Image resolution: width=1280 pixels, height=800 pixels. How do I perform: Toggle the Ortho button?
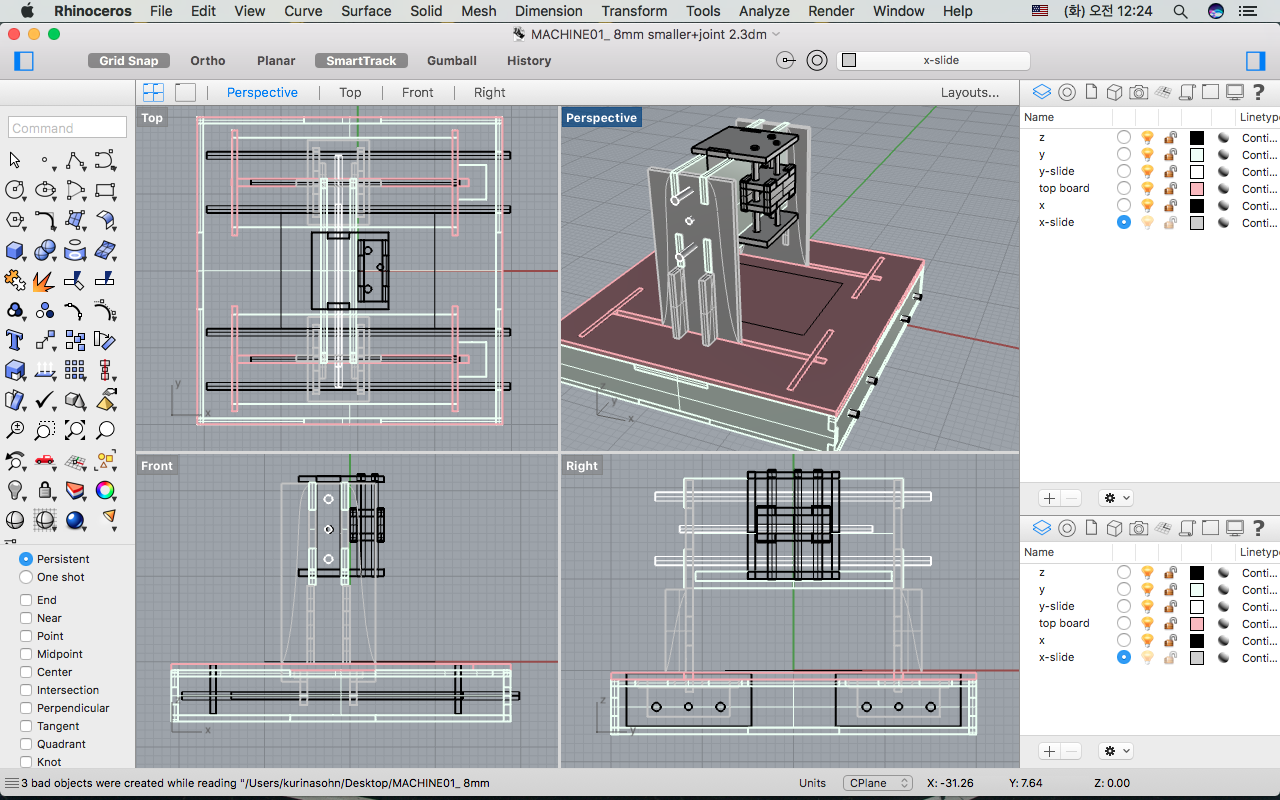(208, 61)
